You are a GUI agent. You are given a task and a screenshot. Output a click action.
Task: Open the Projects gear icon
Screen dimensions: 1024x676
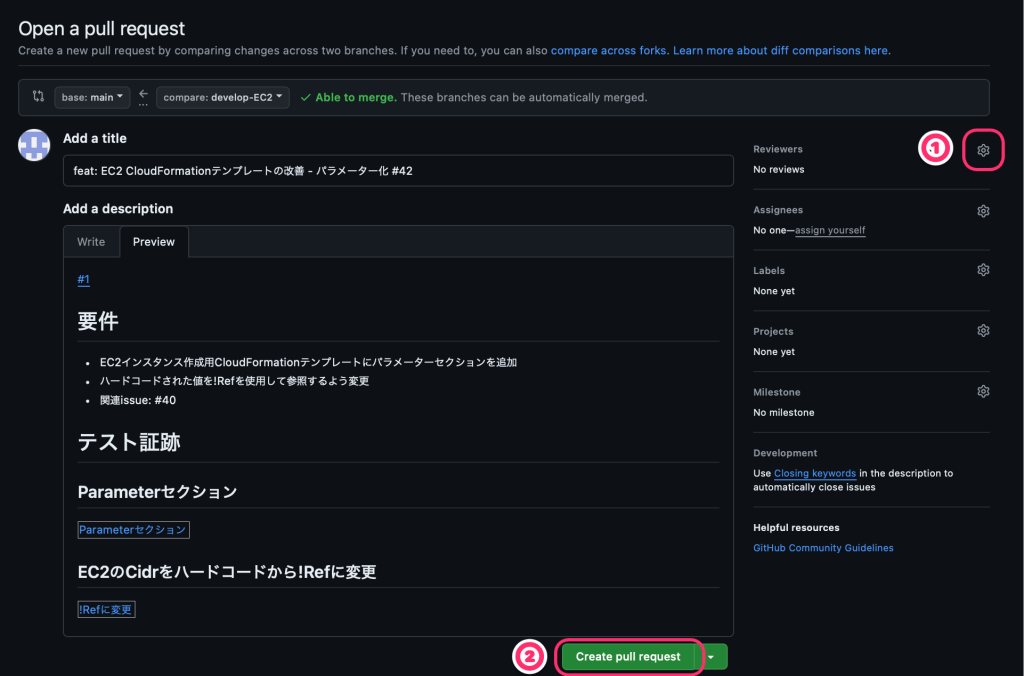(x=983, y=331)
